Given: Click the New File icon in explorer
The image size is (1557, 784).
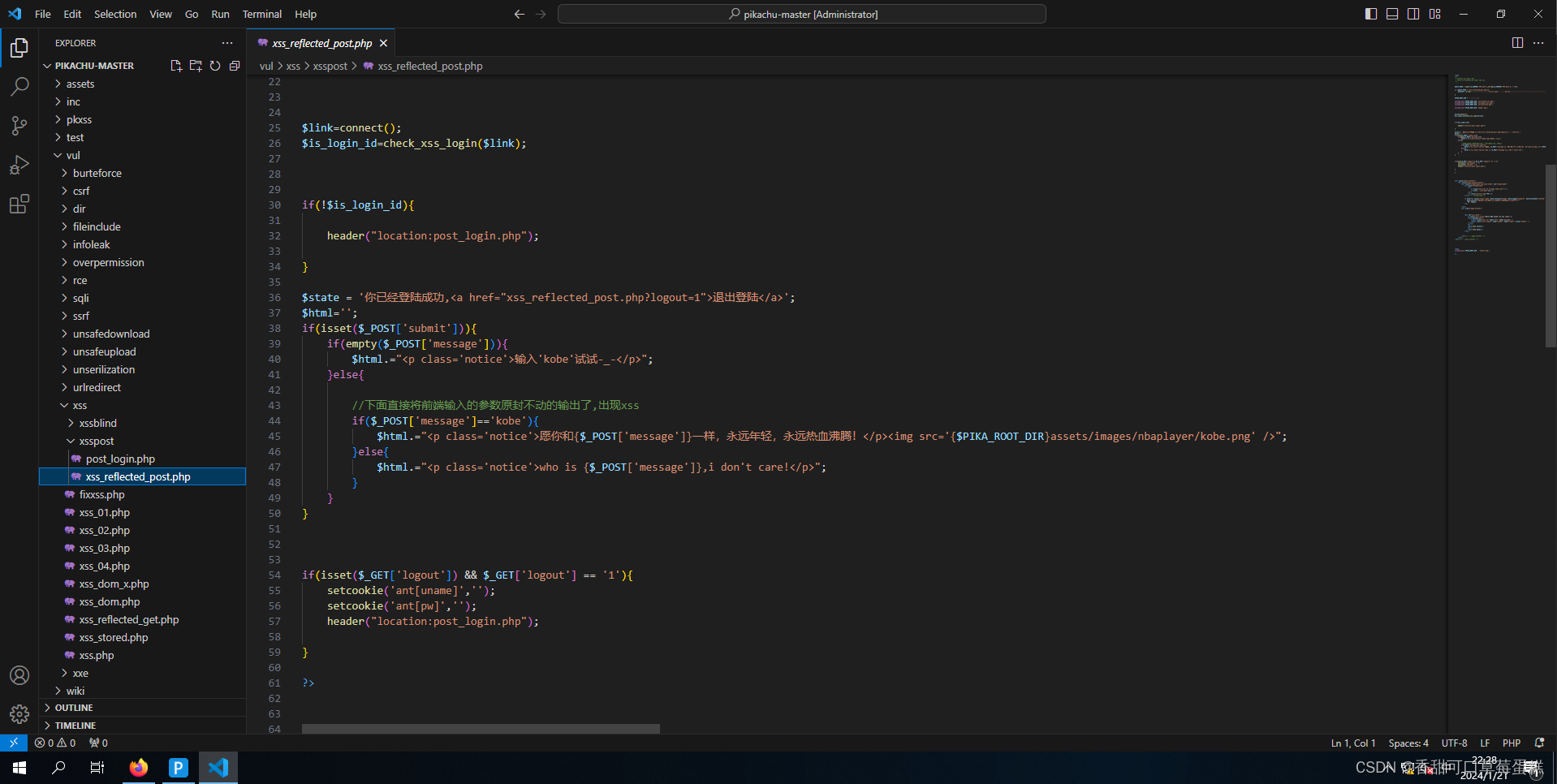Looking at the screenshot, I should [x=176, y=66].
